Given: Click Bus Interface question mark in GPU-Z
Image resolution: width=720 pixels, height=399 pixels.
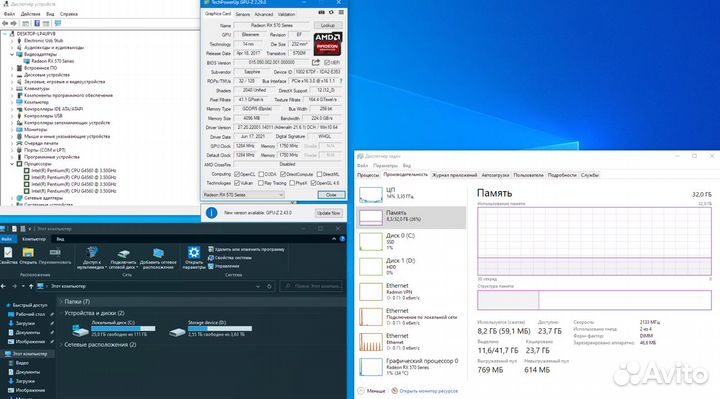Looking at the screenshot, I should coord(341,81).
